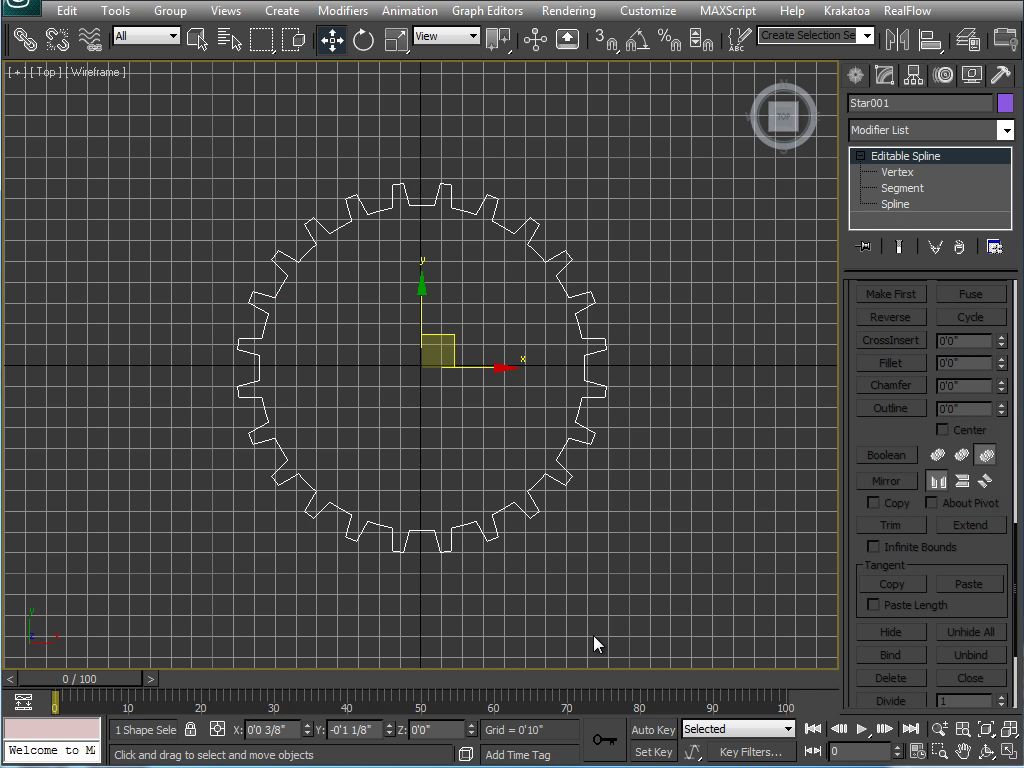This screenshot has width=1024, height=768.
Task: Select the Select and Uniform Scale tool
Action: (x=396, y=39)
